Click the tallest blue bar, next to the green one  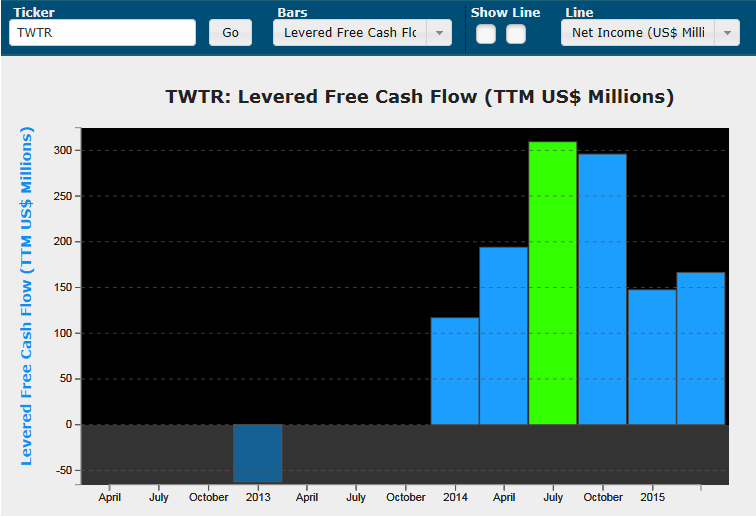click(x=602, y=289)
